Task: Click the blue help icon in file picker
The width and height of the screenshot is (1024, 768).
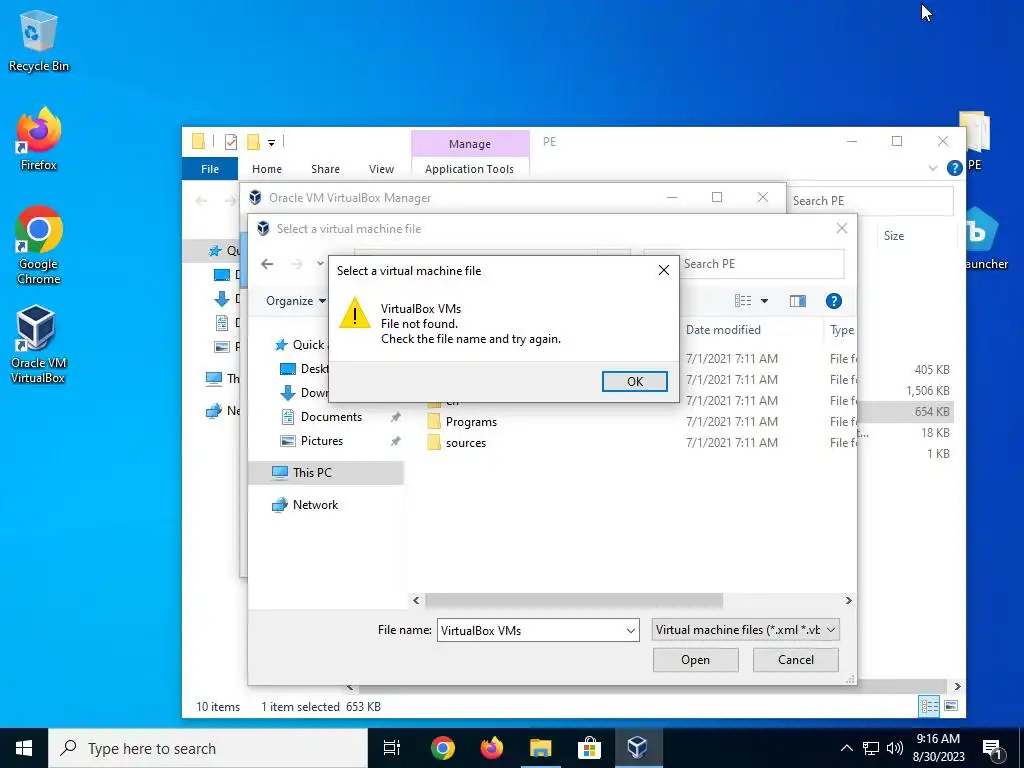Action: pos(833,300)
